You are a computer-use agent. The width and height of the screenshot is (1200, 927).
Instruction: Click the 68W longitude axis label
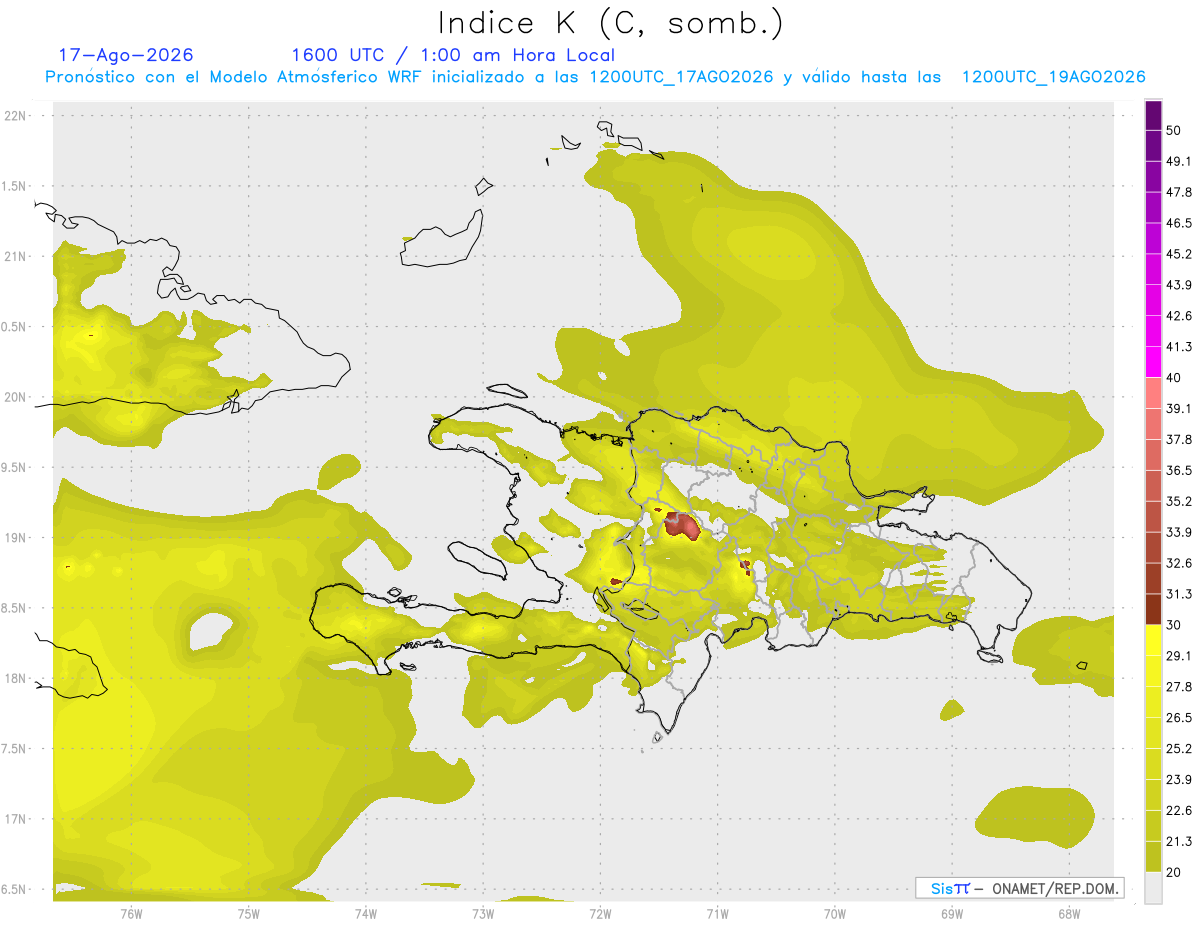click(x=1068, y=913)
